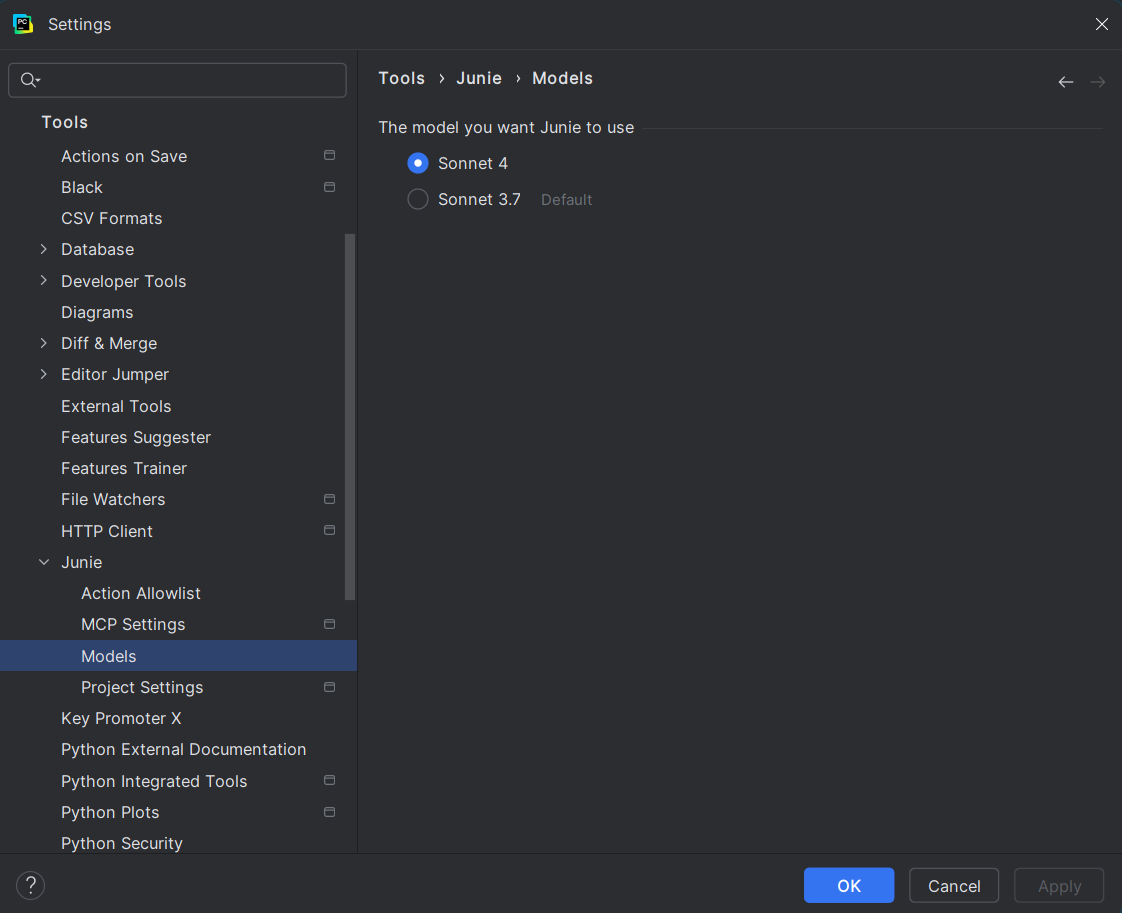Select Diagrams in the settings tree

coord(97,313)
